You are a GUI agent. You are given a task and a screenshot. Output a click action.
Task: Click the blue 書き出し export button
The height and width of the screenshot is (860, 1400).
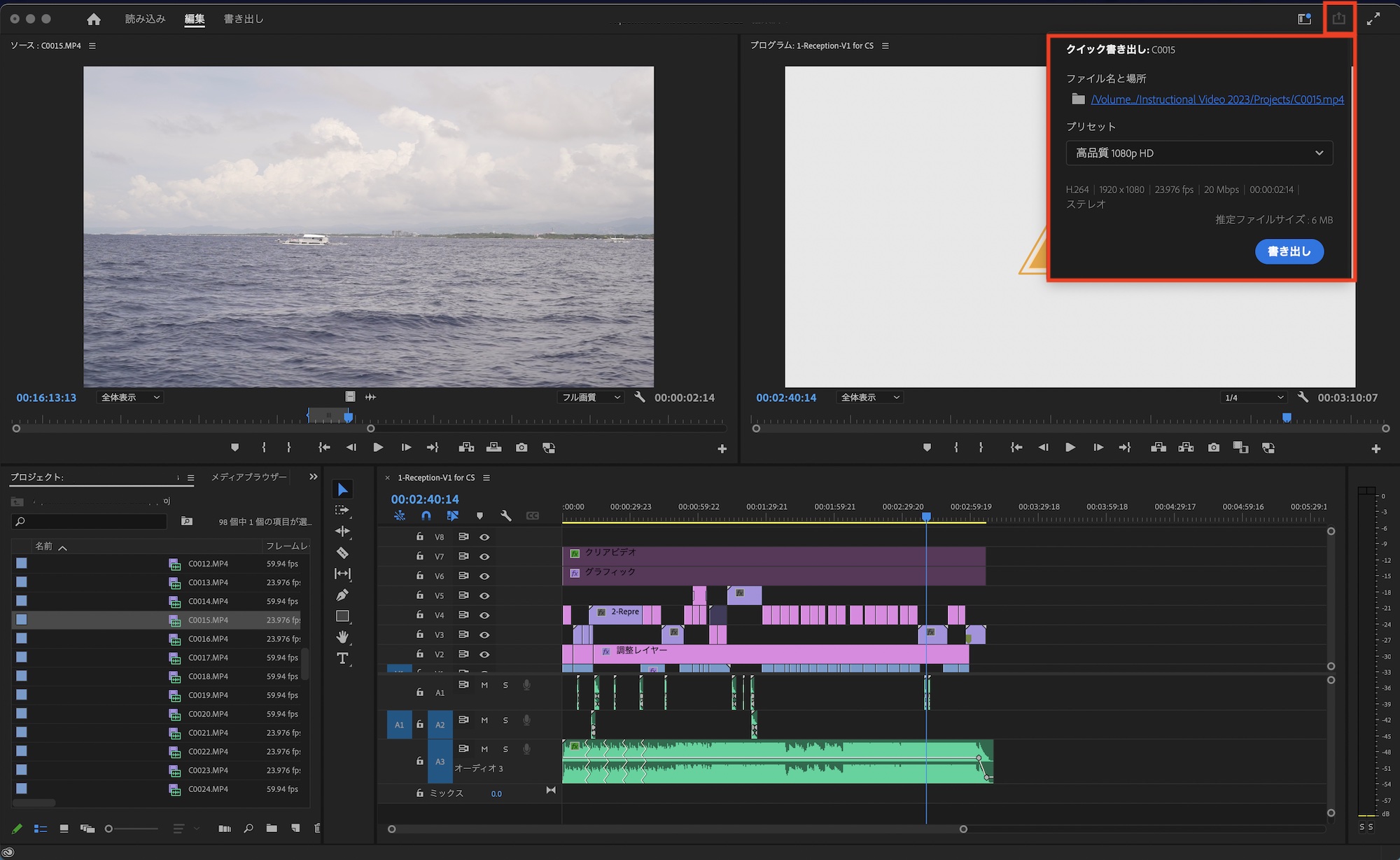tap(1289, 251)
